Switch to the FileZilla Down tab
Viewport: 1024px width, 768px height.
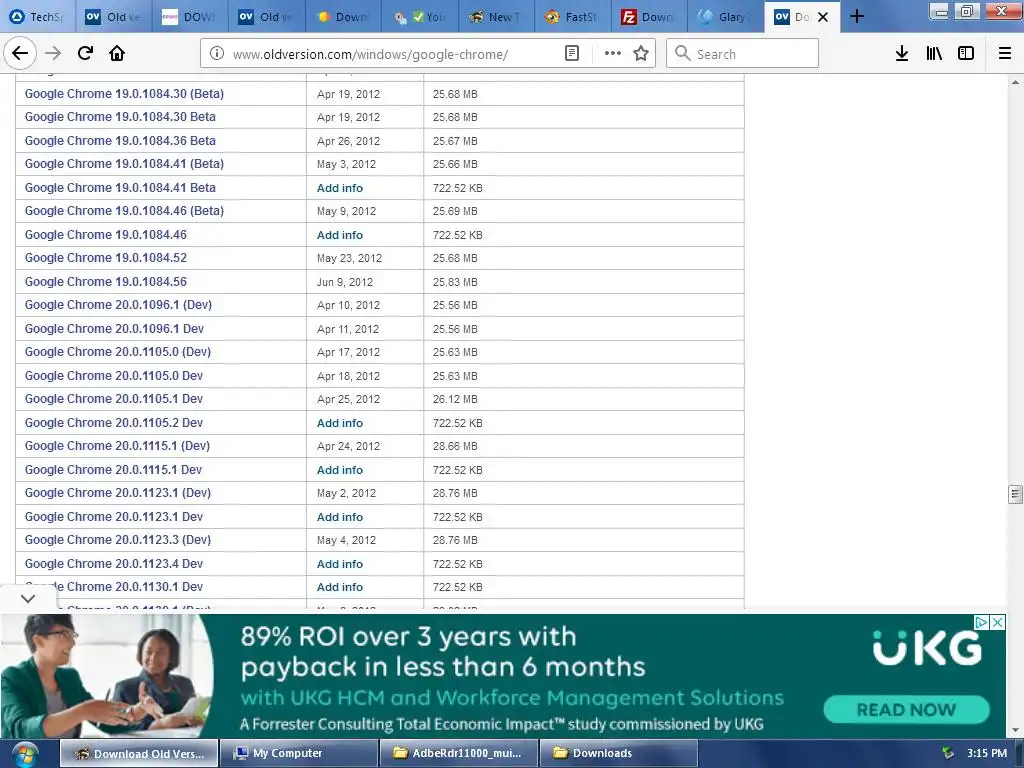pos(649,17)
